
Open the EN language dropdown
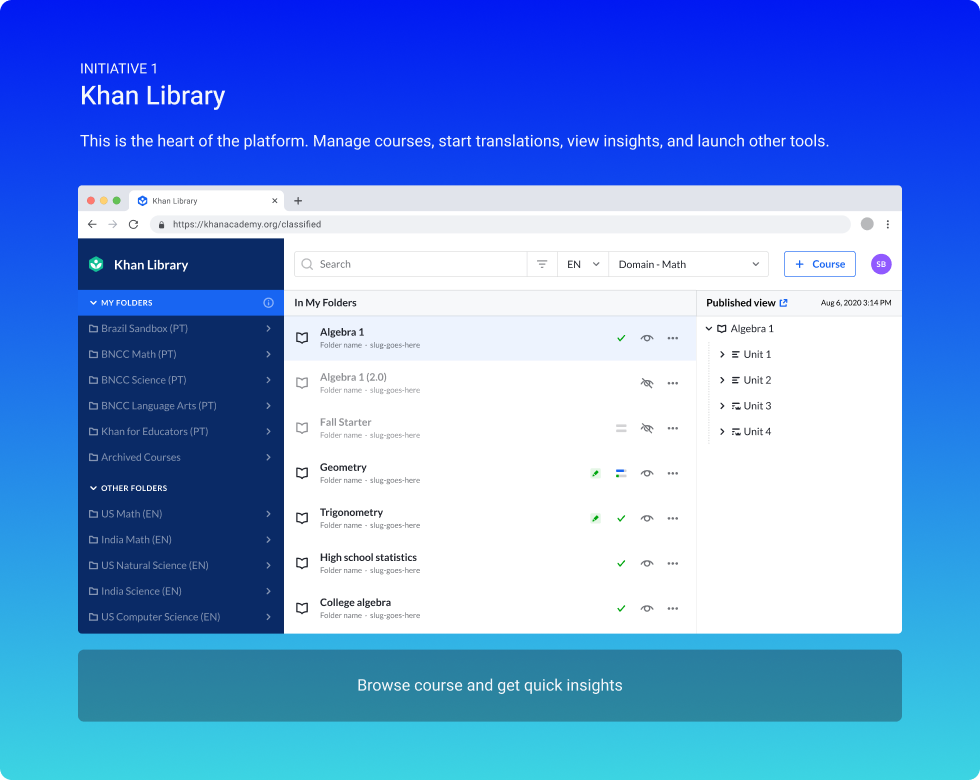pos(583,264)
